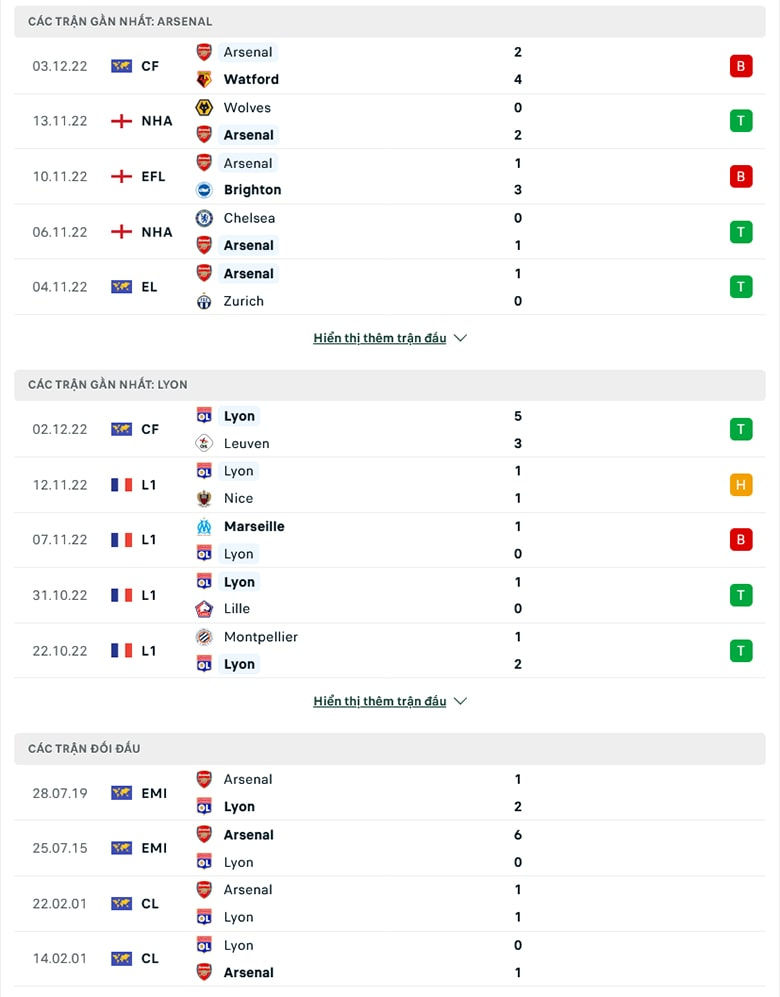Expand more Lyon matches with the chevron
Viewport: 780px width, 997px height.
coord(460,701)
